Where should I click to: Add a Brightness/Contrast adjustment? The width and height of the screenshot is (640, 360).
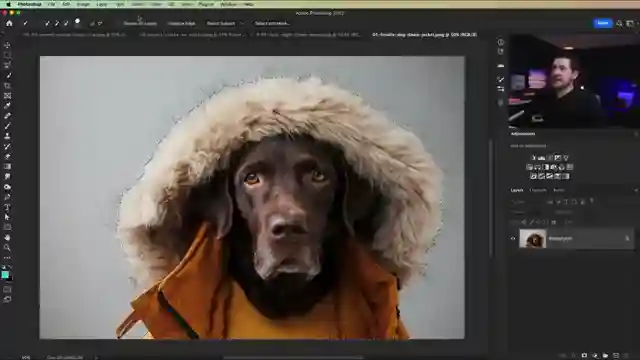point(533,158)
